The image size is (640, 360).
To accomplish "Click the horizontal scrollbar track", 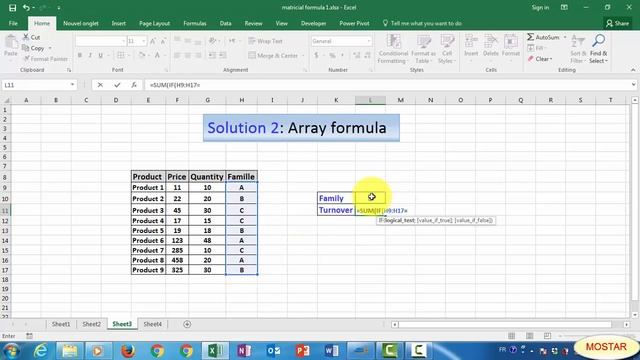I will 505,324.
